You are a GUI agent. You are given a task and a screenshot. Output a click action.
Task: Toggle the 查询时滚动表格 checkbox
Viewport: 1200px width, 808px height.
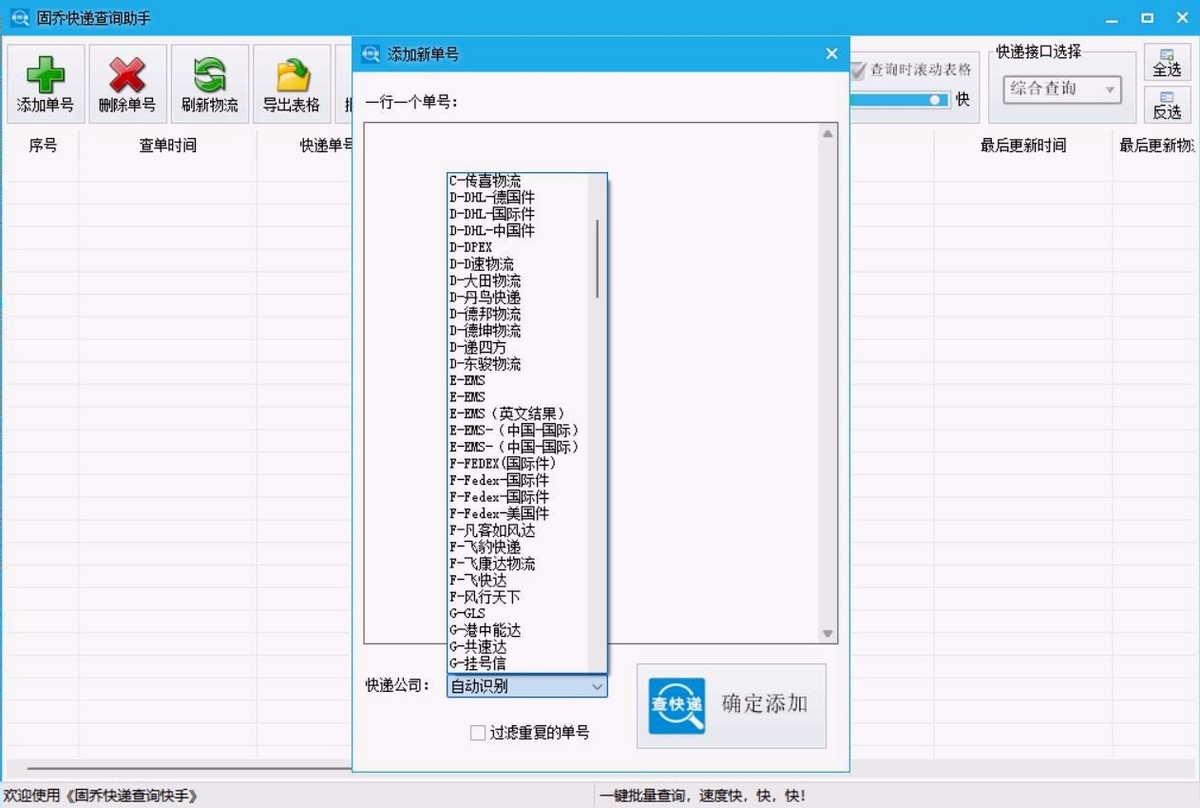point(858,70)
